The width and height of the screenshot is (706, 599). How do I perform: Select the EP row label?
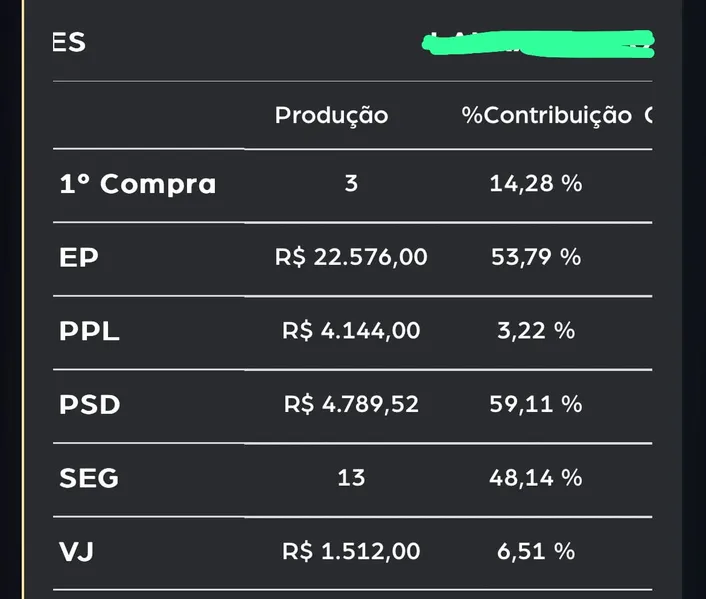coord(79,257)
